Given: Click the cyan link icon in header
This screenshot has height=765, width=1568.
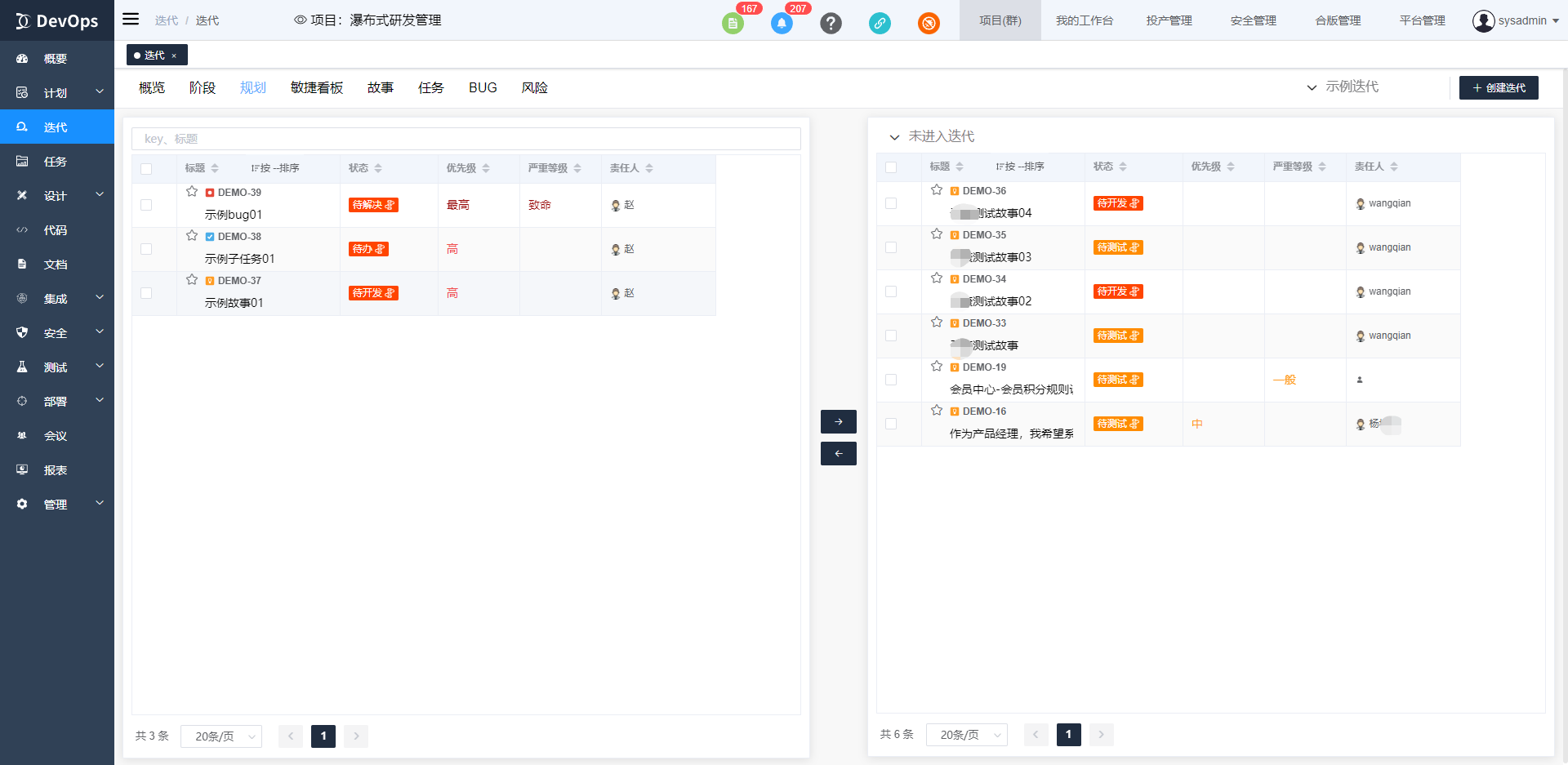Looking at the screenshot, I should [x=880, y=24].
